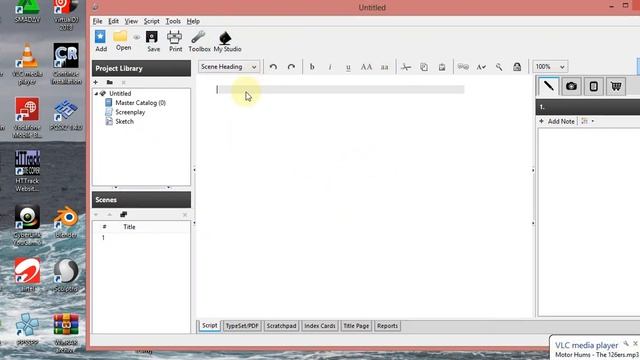Viewport: 640px width, 360px height.
Task: Delete item in Project Library toolbar
Action: (124, 82)
